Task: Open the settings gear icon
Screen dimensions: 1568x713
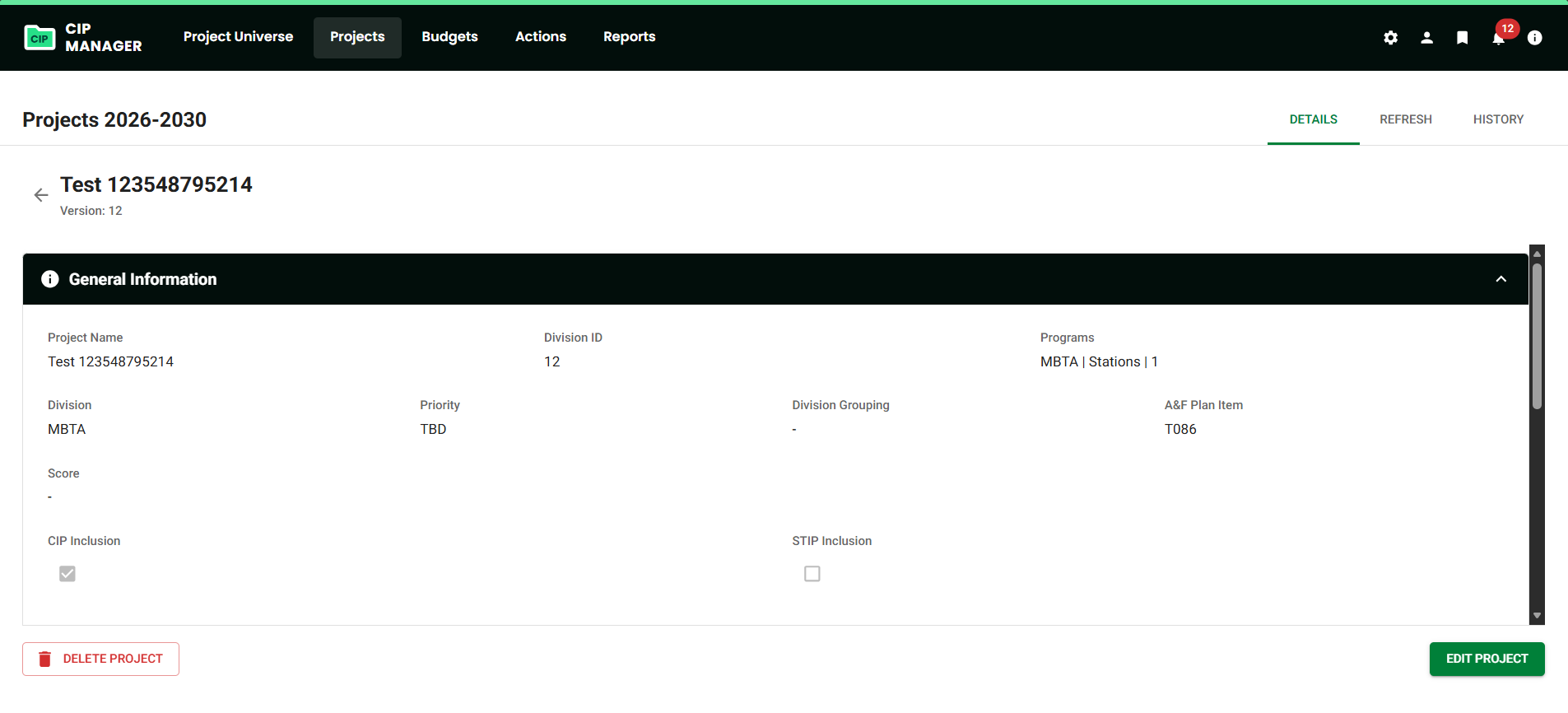Action: tap(1390, 38)
